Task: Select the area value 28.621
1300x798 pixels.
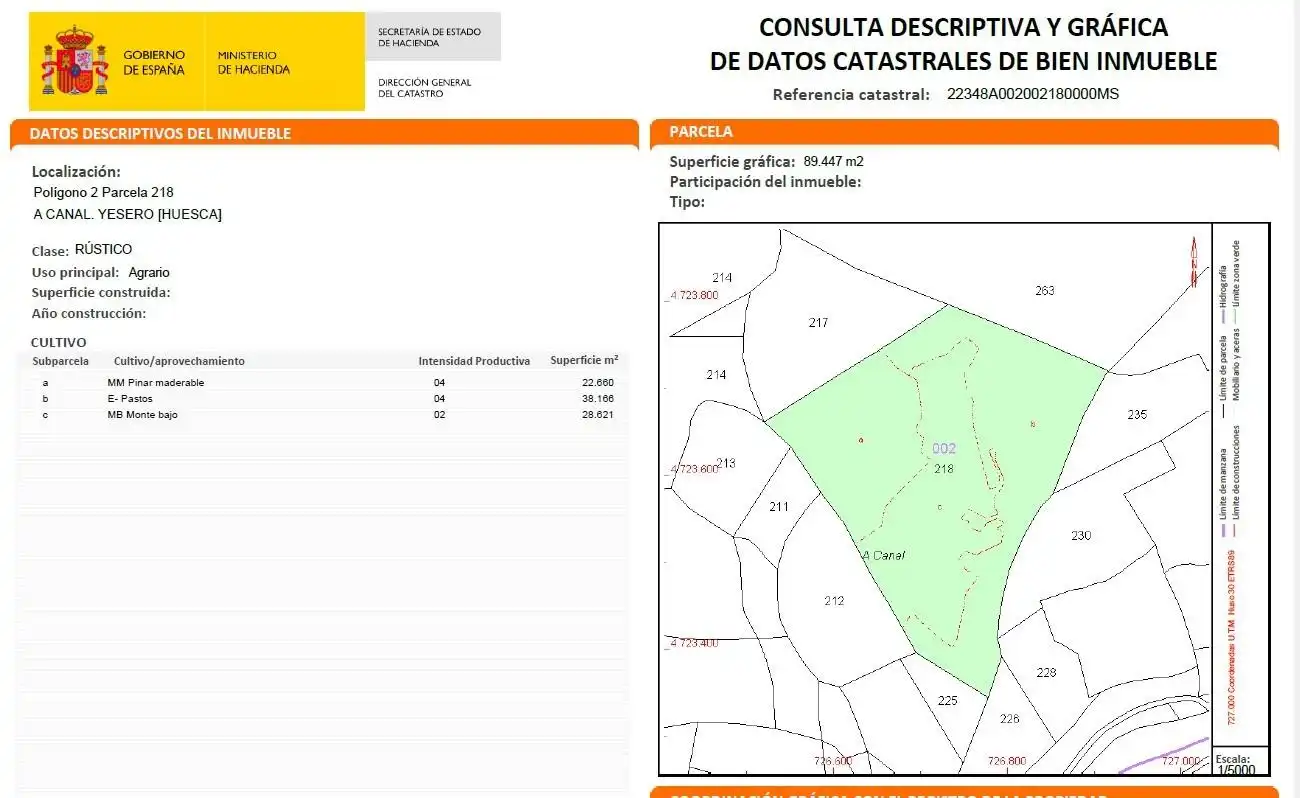Action: pos(598,415)
